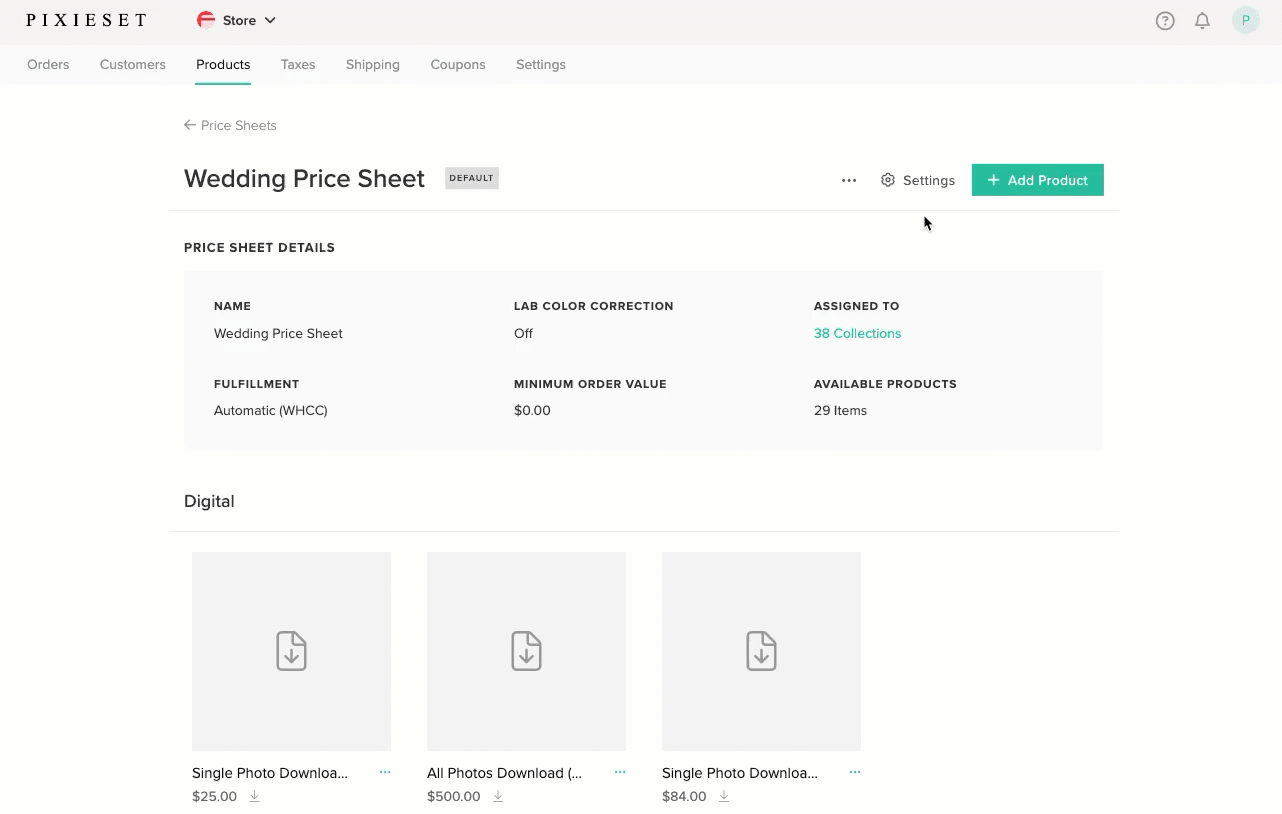Open the All Photos Download thumbnail

tap(526, 651)
